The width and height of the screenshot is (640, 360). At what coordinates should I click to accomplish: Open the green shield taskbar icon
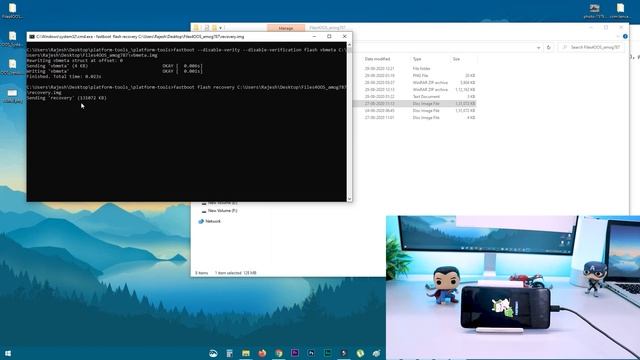360,353
